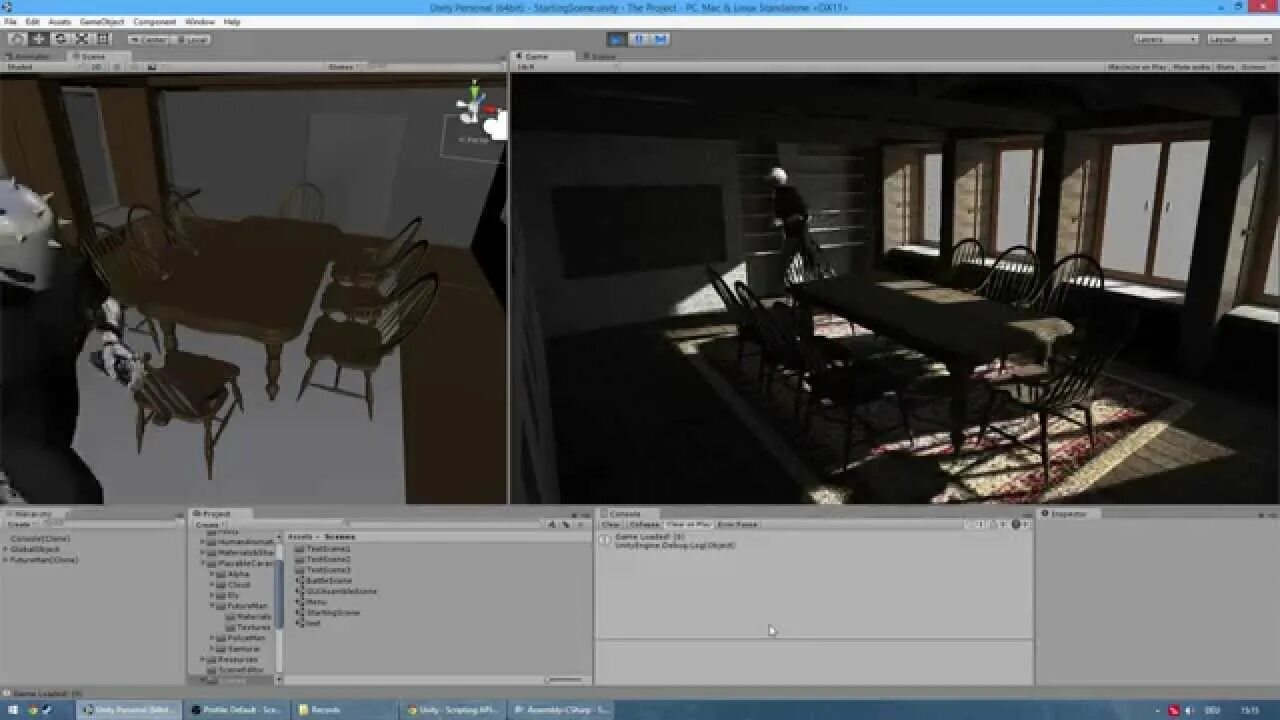Select the Alpha folder in Project tree
The width and height of the screenshot is (1280, 720).
[x=238, y=574]
